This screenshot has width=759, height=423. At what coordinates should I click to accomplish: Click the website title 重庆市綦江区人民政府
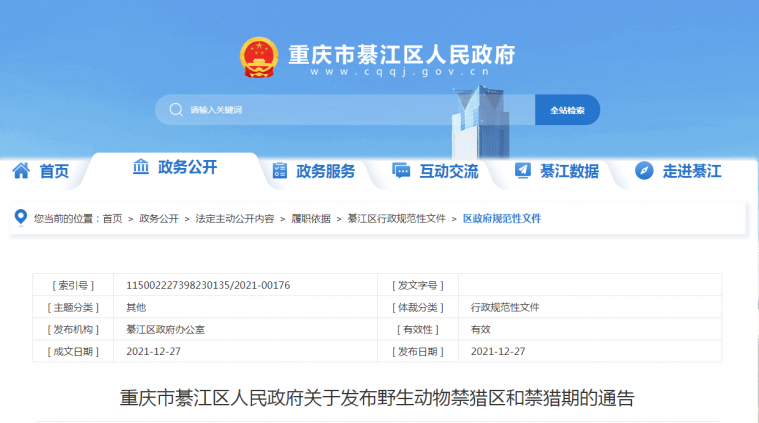[401, 53]
